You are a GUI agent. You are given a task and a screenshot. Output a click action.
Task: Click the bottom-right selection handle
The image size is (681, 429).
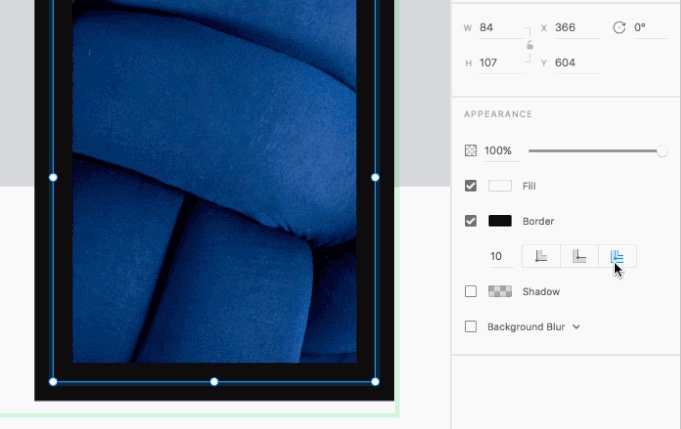click(375, 382)
